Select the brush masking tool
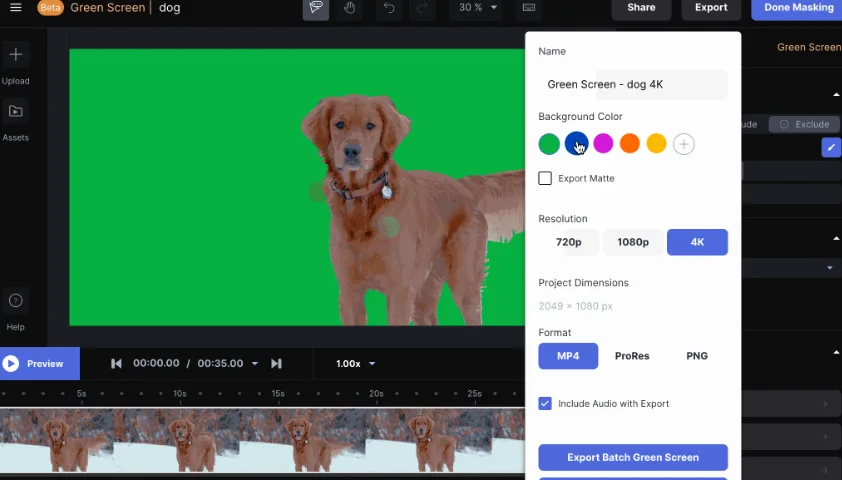Image resolution: width=842 pixels, height=480 pixels. (x=317, y=8)
